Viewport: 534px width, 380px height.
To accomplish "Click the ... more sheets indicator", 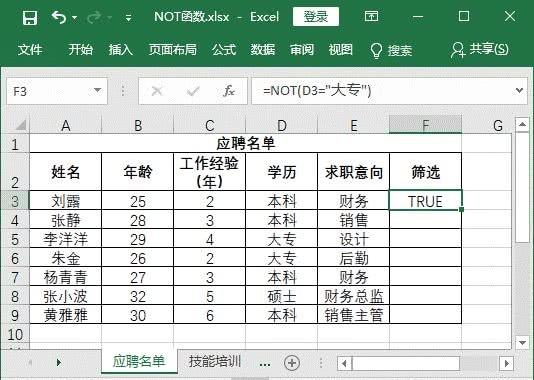I will pyautogui.click(x=265, y=364).
